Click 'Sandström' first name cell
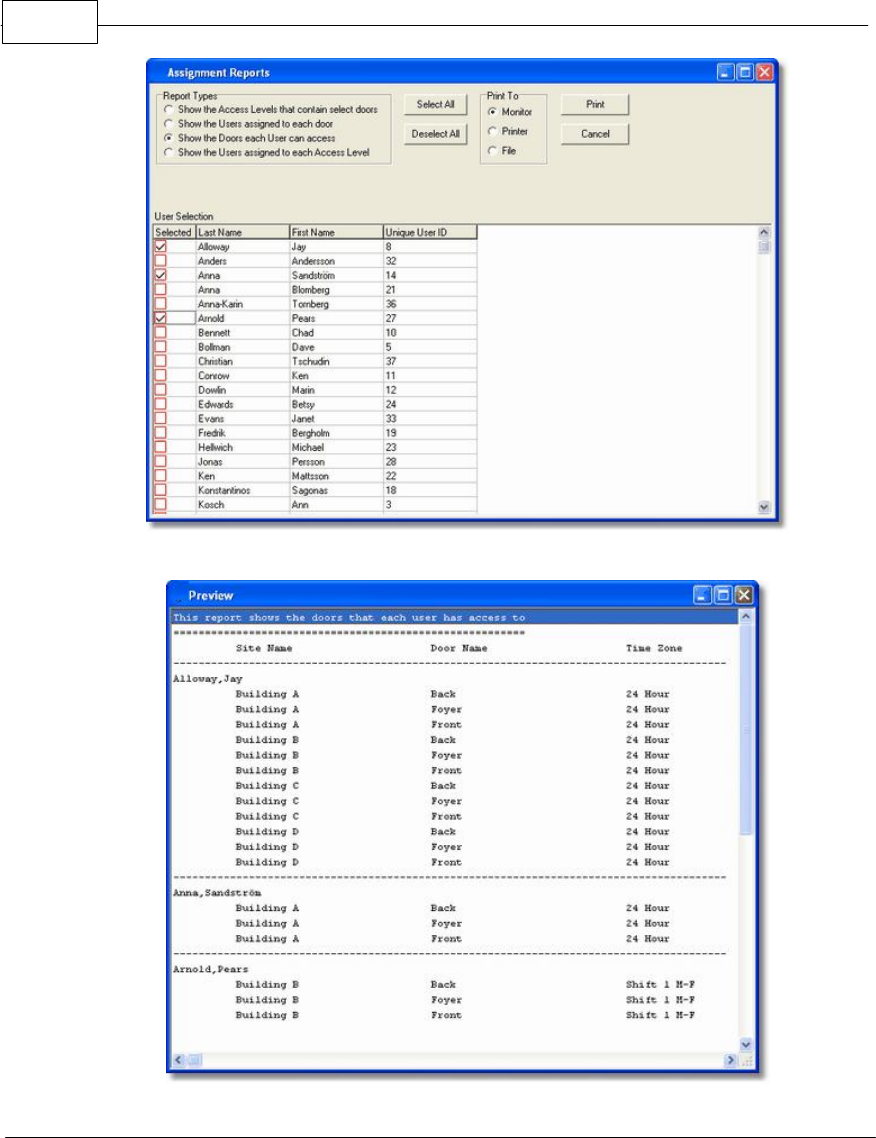This screenshot has width=876, height=1138. pyautogui.click(x=336, y=275)
